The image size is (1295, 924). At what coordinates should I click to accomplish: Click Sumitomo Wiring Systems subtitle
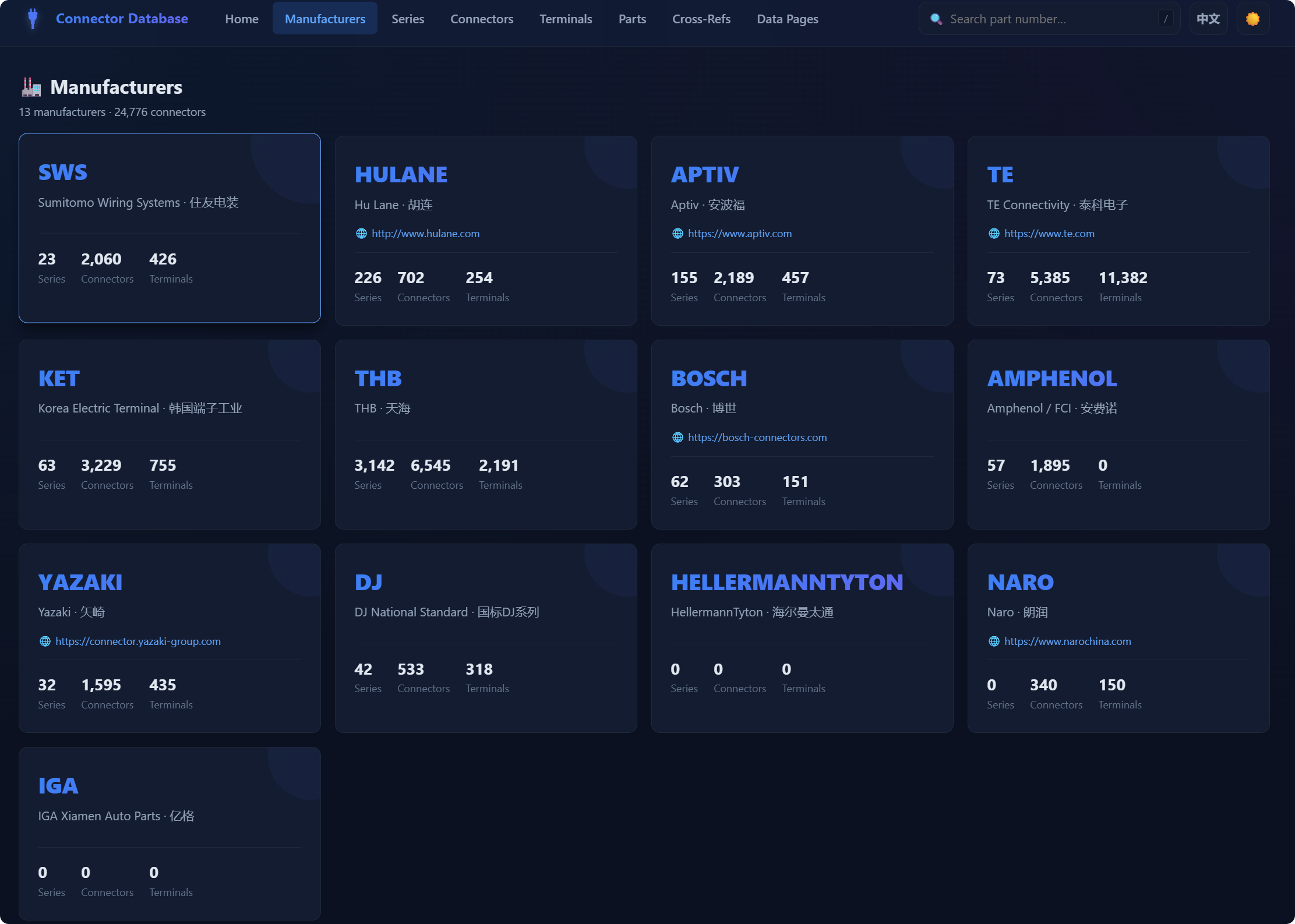[x=139, y=203]
